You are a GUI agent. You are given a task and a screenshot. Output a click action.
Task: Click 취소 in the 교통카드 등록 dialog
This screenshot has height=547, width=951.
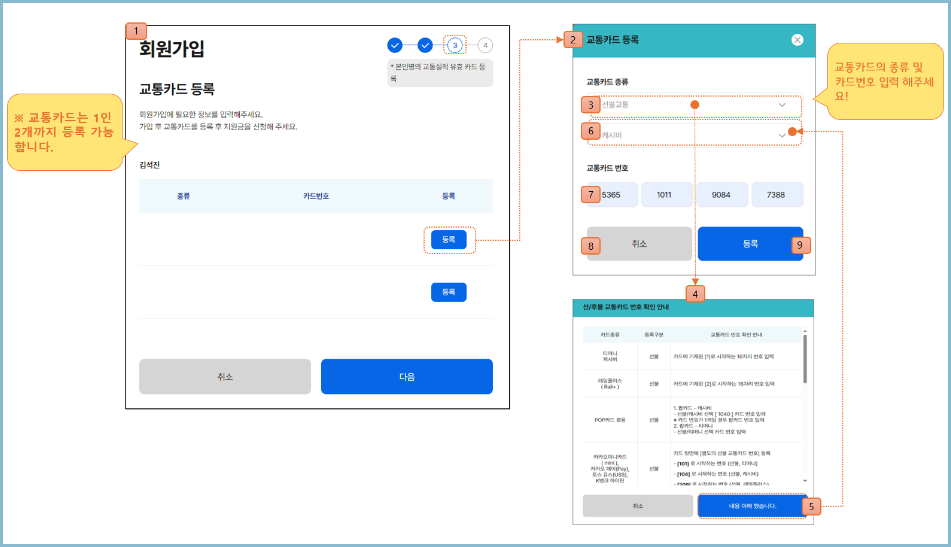point(639,244)
